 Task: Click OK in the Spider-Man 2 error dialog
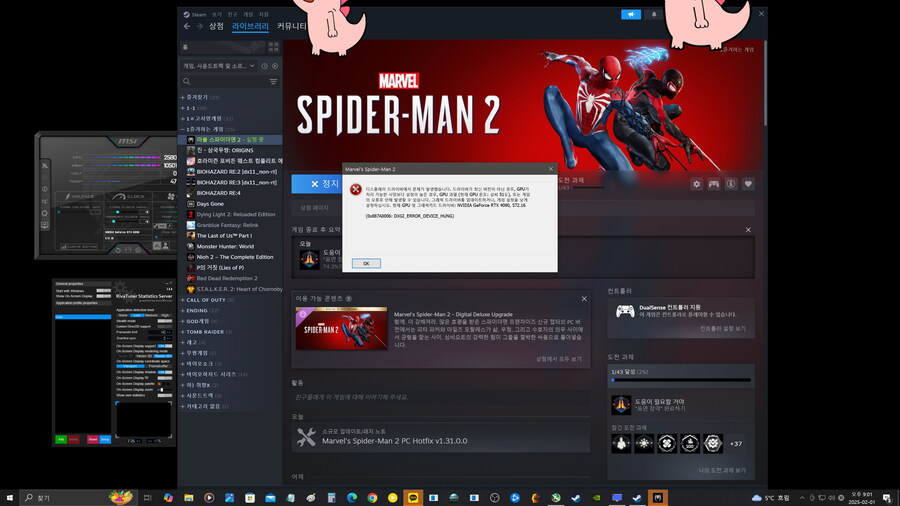pyautogui.click(x=365, y=263)
